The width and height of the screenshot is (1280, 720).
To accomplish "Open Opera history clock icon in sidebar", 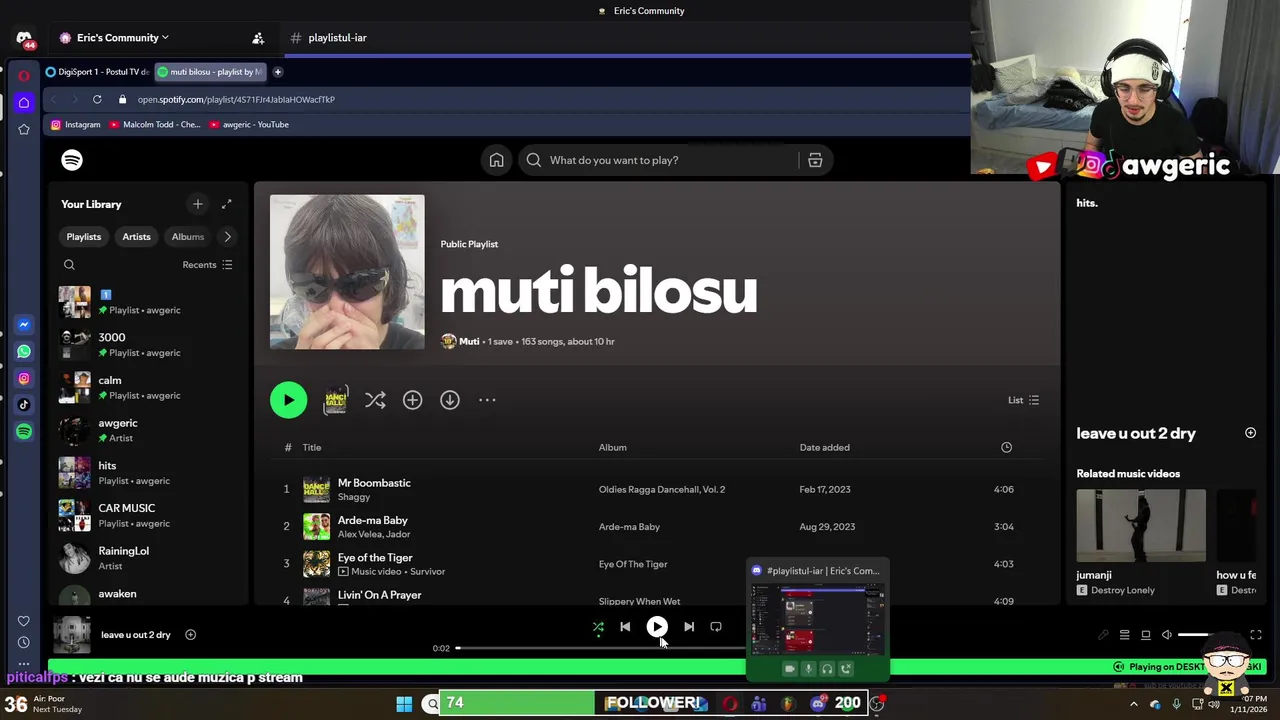I will [24, 642].
